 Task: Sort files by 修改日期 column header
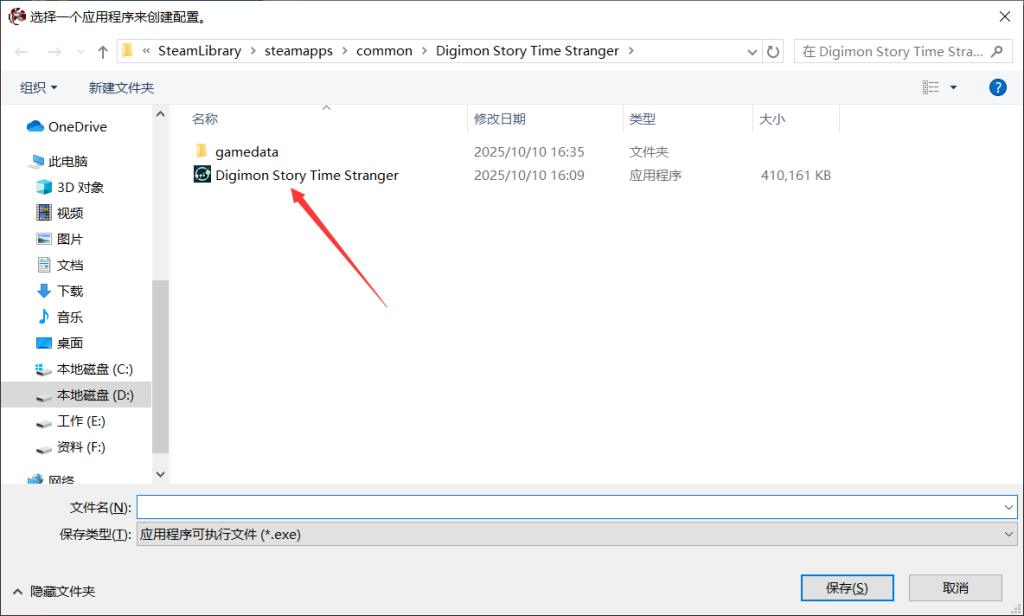point(499,119)
